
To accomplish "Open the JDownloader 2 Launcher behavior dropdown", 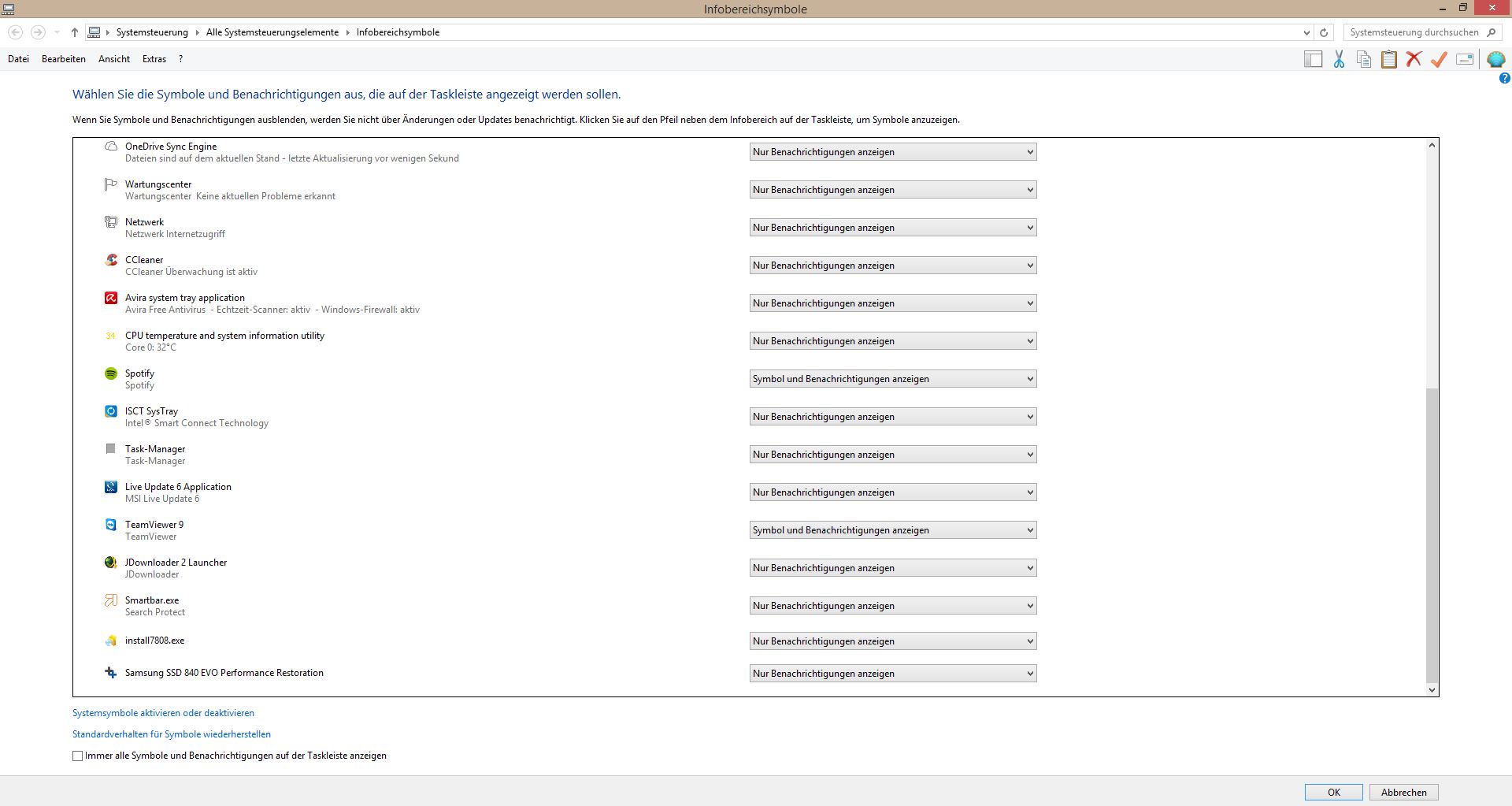I will (x=893, y=568).
